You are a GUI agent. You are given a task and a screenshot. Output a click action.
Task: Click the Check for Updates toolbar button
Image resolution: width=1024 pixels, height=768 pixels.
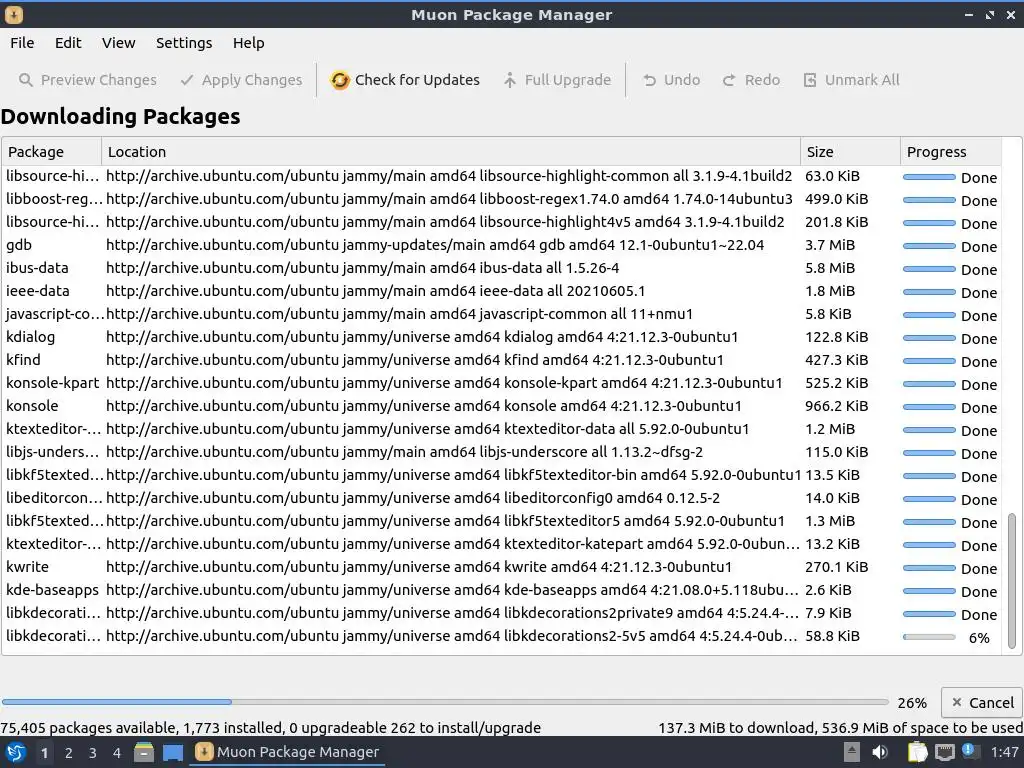click(405, 80)
